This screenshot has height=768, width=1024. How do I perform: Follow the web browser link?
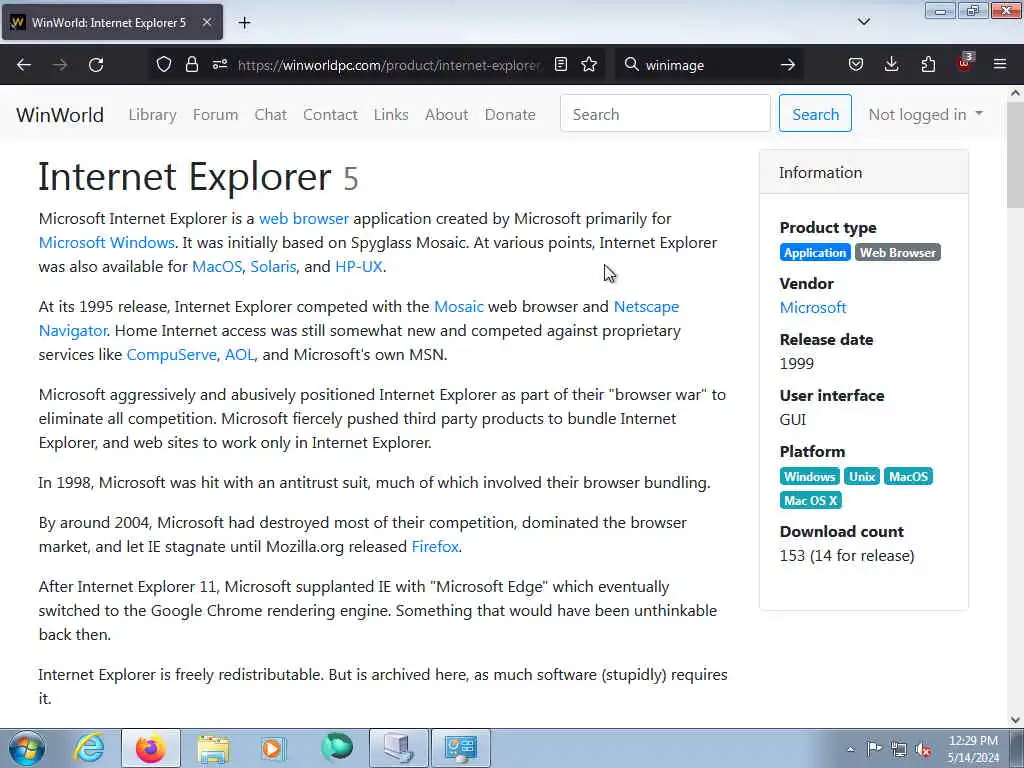pyautogui.click(x=304, y=219)
